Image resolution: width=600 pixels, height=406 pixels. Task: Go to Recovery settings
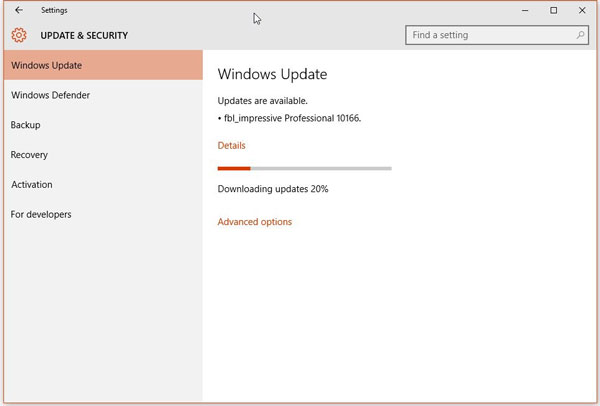pyautogui.click(x=103, y=155)
